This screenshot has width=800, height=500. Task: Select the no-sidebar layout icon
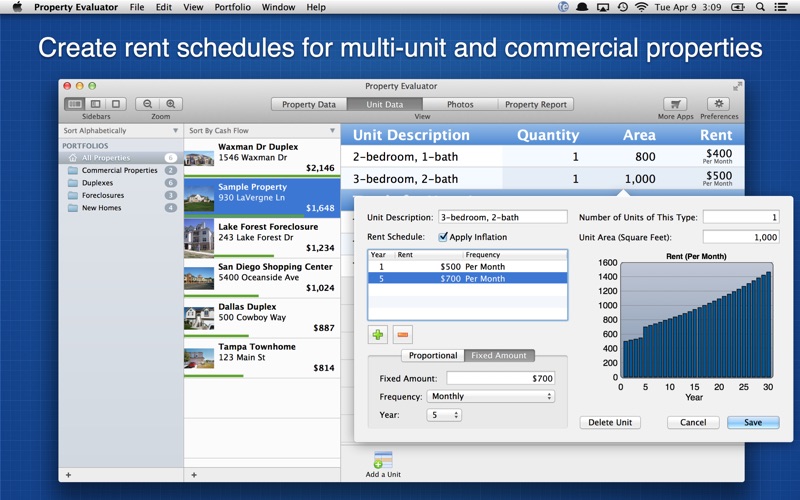click(x=116, y=104)
